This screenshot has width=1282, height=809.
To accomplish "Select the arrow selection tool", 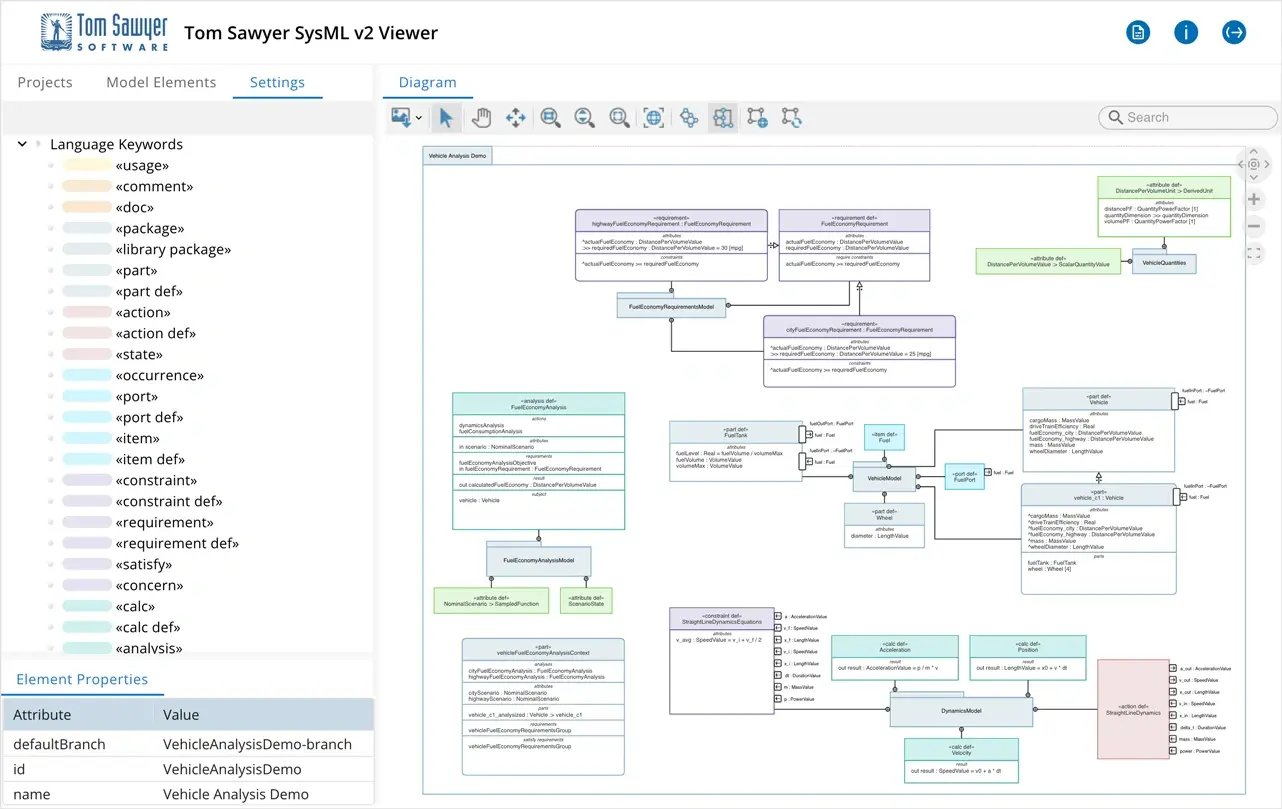I will pos(446,117).
